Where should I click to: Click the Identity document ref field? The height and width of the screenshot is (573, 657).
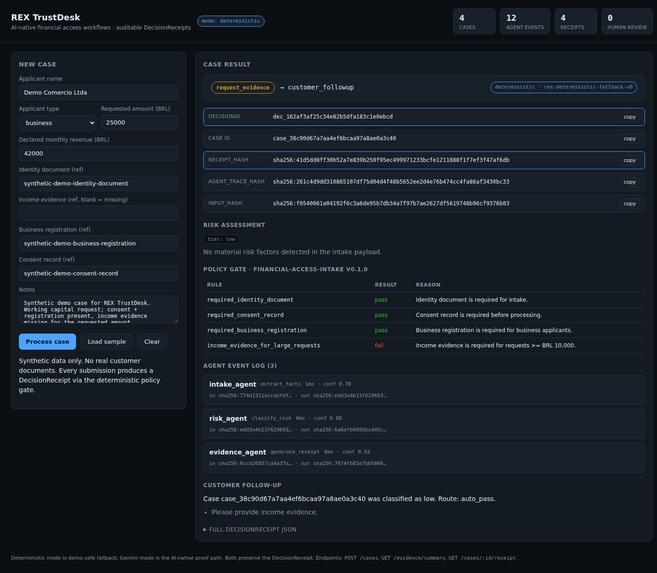pos(98,183)
